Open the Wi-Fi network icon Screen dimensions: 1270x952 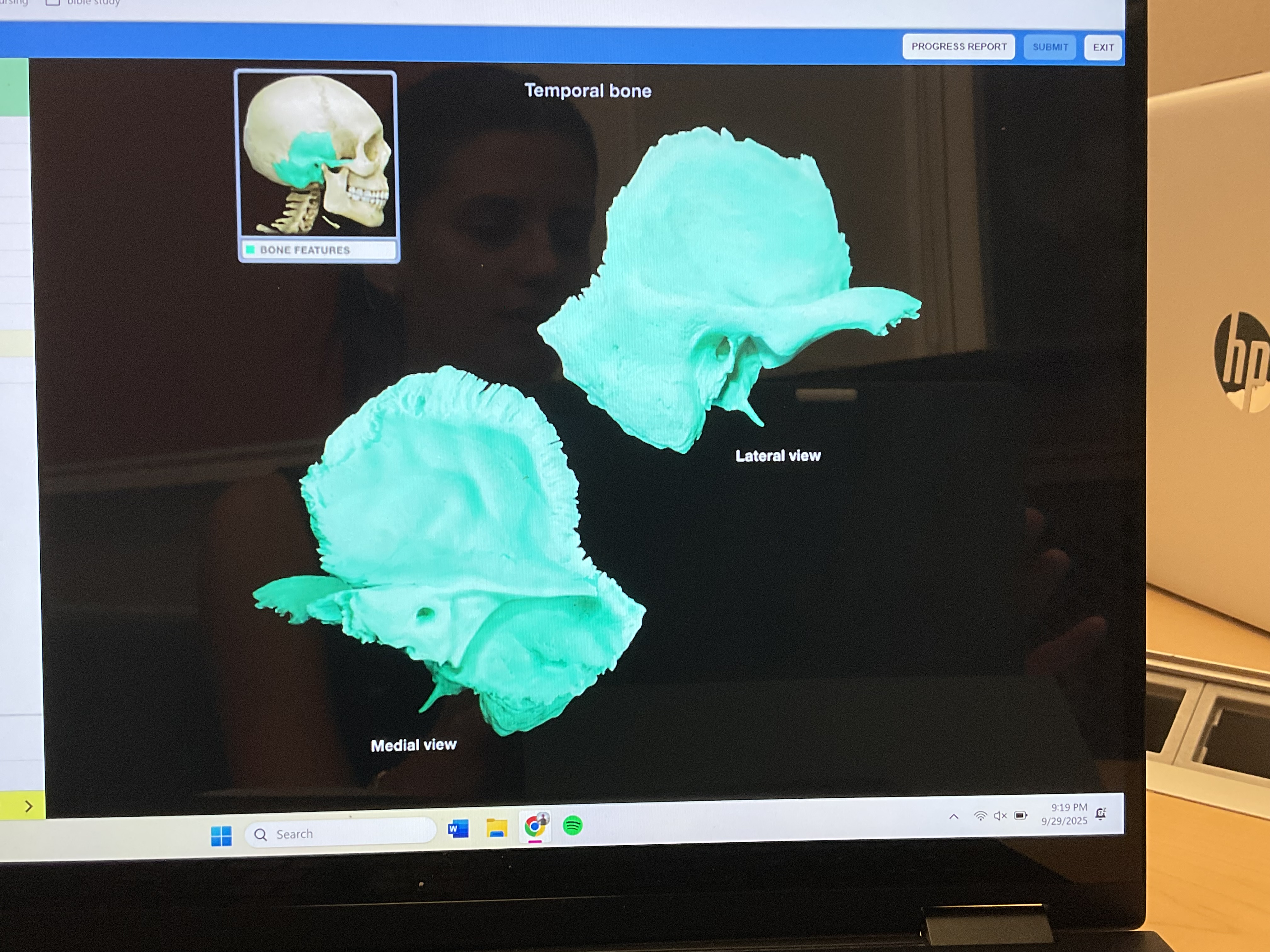click(x=980, y=816)
